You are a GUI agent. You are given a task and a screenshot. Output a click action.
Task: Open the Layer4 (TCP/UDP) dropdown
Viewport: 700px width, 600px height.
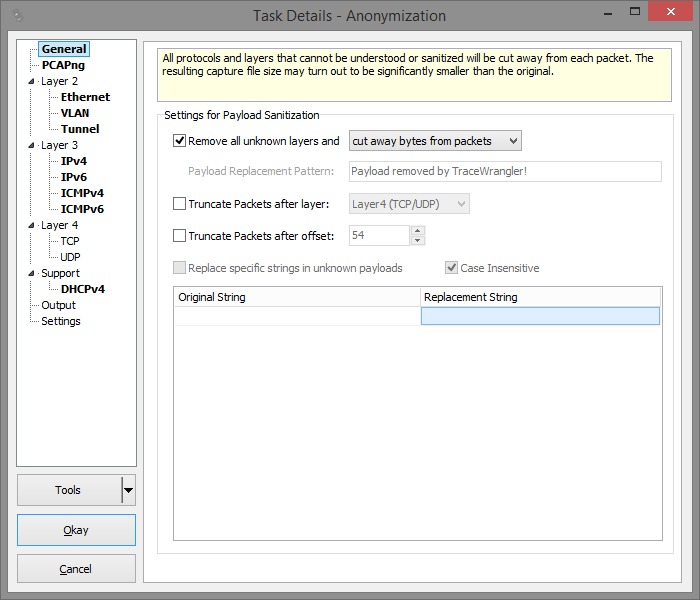click(x=409, y=204)
